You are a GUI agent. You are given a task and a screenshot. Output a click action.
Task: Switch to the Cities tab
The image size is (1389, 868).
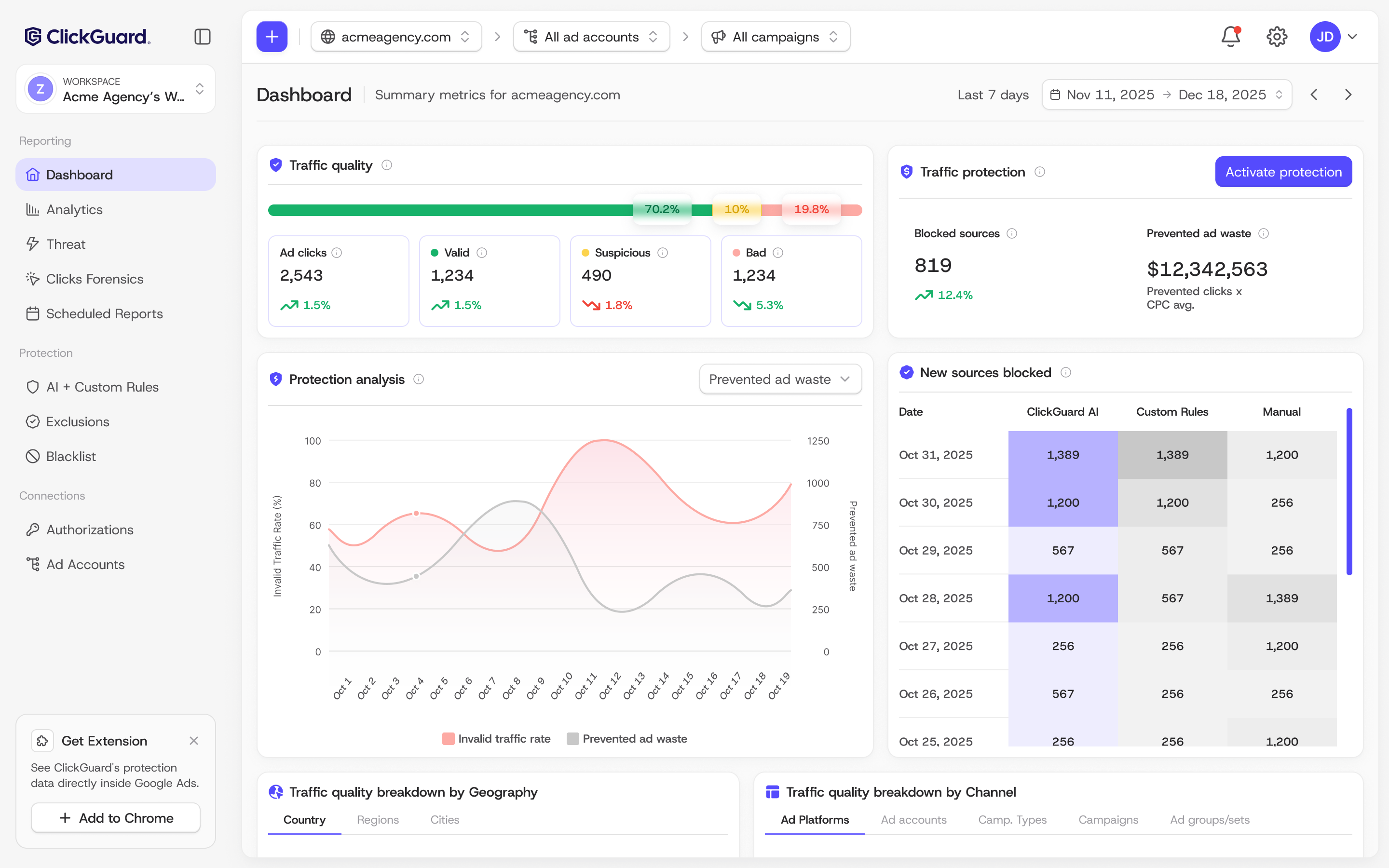[445, 820]
